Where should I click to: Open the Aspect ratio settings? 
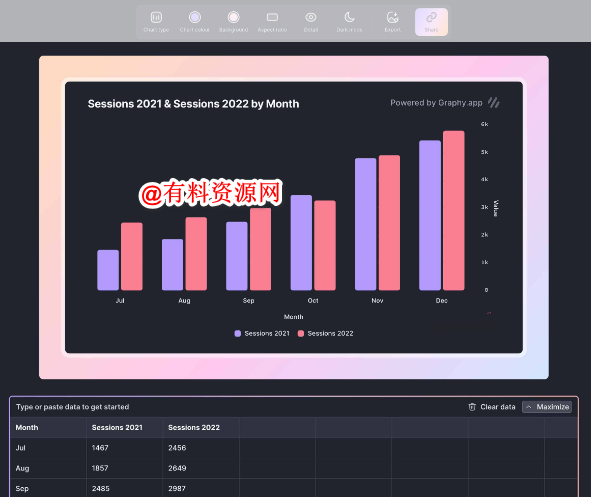click(x=272, y=21)
